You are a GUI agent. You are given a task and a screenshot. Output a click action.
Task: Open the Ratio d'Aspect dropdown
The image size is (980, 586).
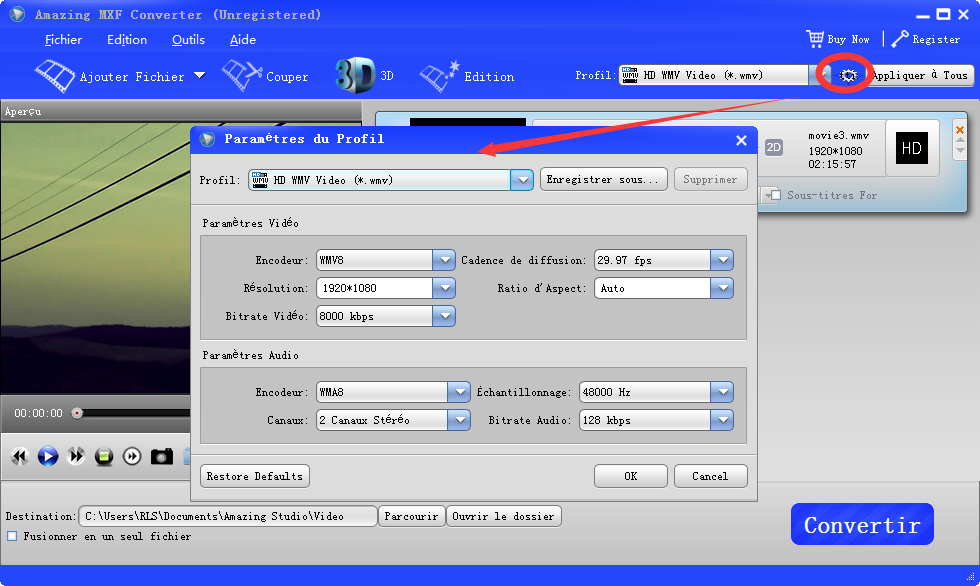click(x=722, y=288)
